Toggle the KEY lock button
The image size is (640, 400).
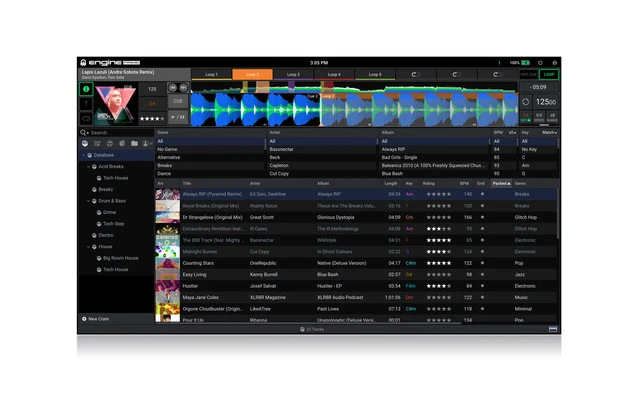(x=526, y=118)
